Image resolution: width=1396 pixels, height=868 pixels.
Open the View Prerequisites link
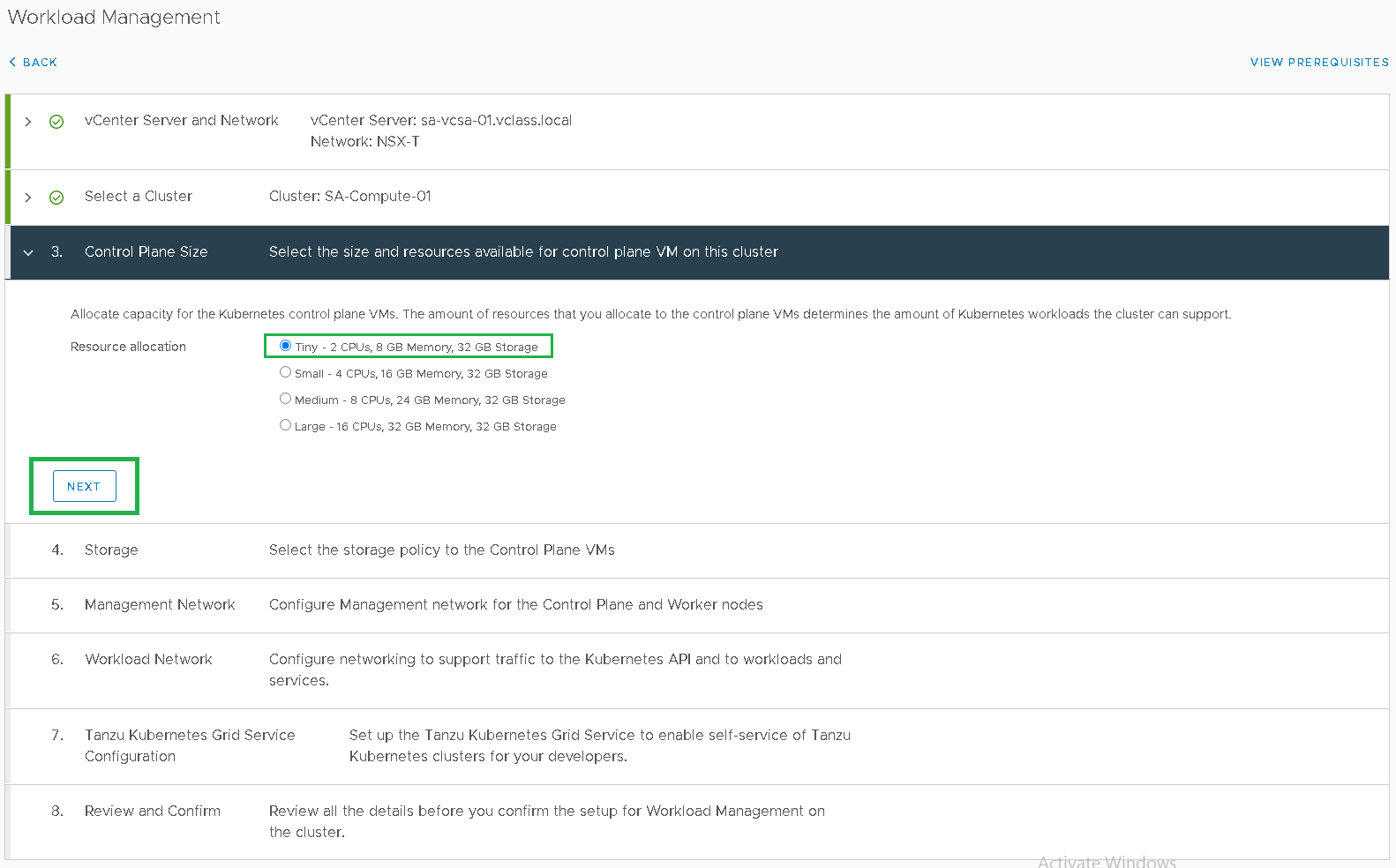click(x=1318, y=63)
